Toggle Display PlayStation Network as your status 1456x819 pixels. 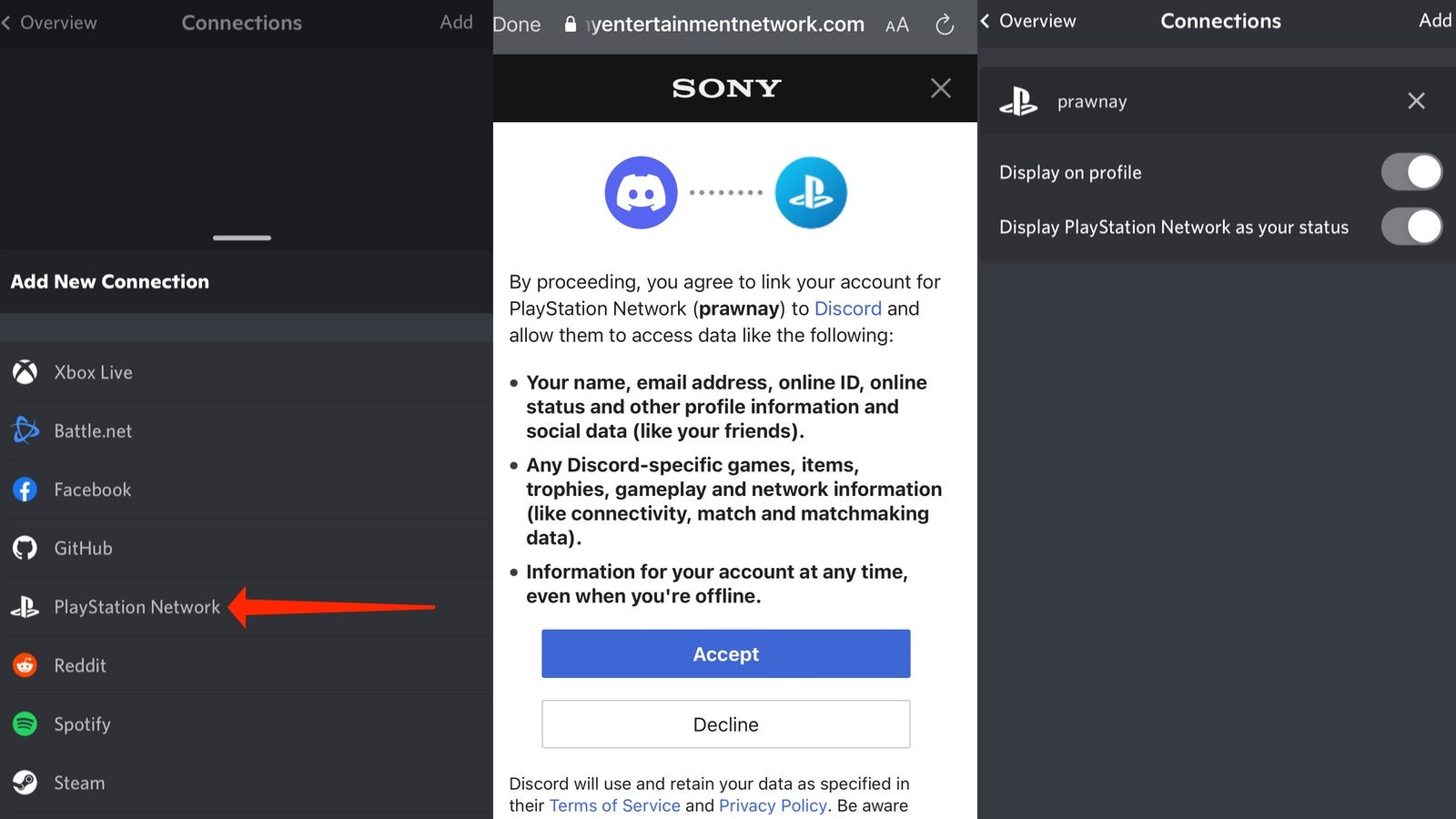pos(1411,227)
